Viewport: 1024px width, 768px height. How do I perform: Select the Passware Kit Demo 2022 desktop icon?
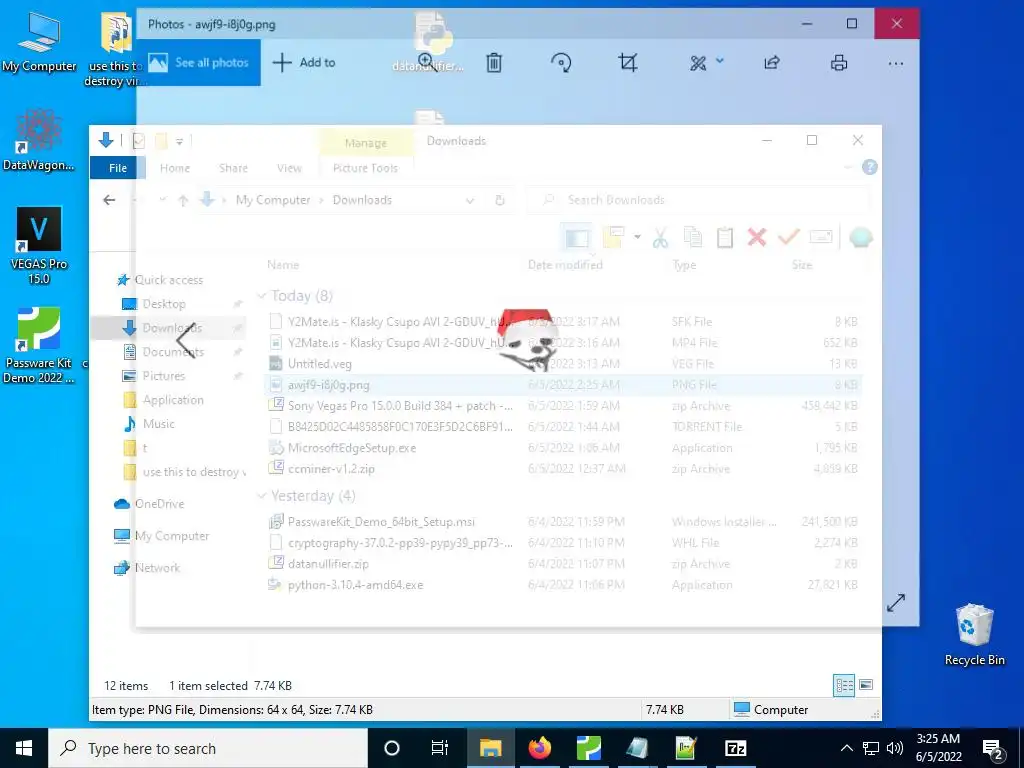39,345
